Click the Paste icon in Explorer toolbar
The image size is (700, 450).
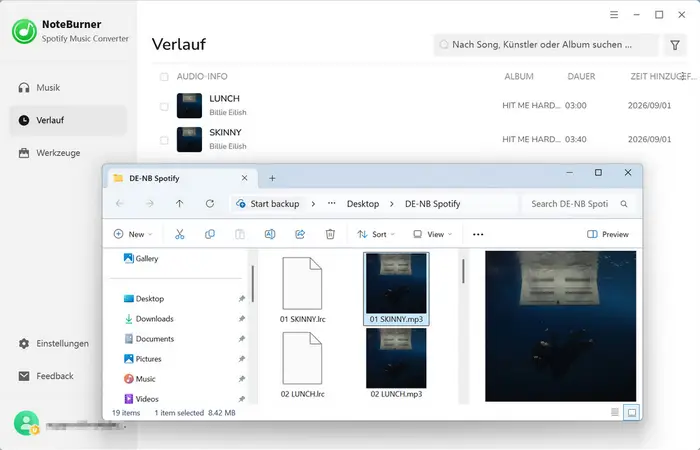click(240, 234)
